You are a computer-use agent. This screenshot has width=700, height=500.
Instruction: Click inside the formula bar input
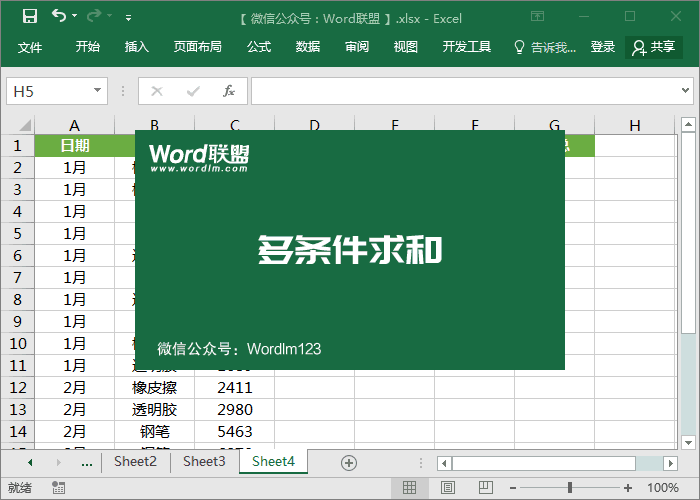tap(464, 91)
